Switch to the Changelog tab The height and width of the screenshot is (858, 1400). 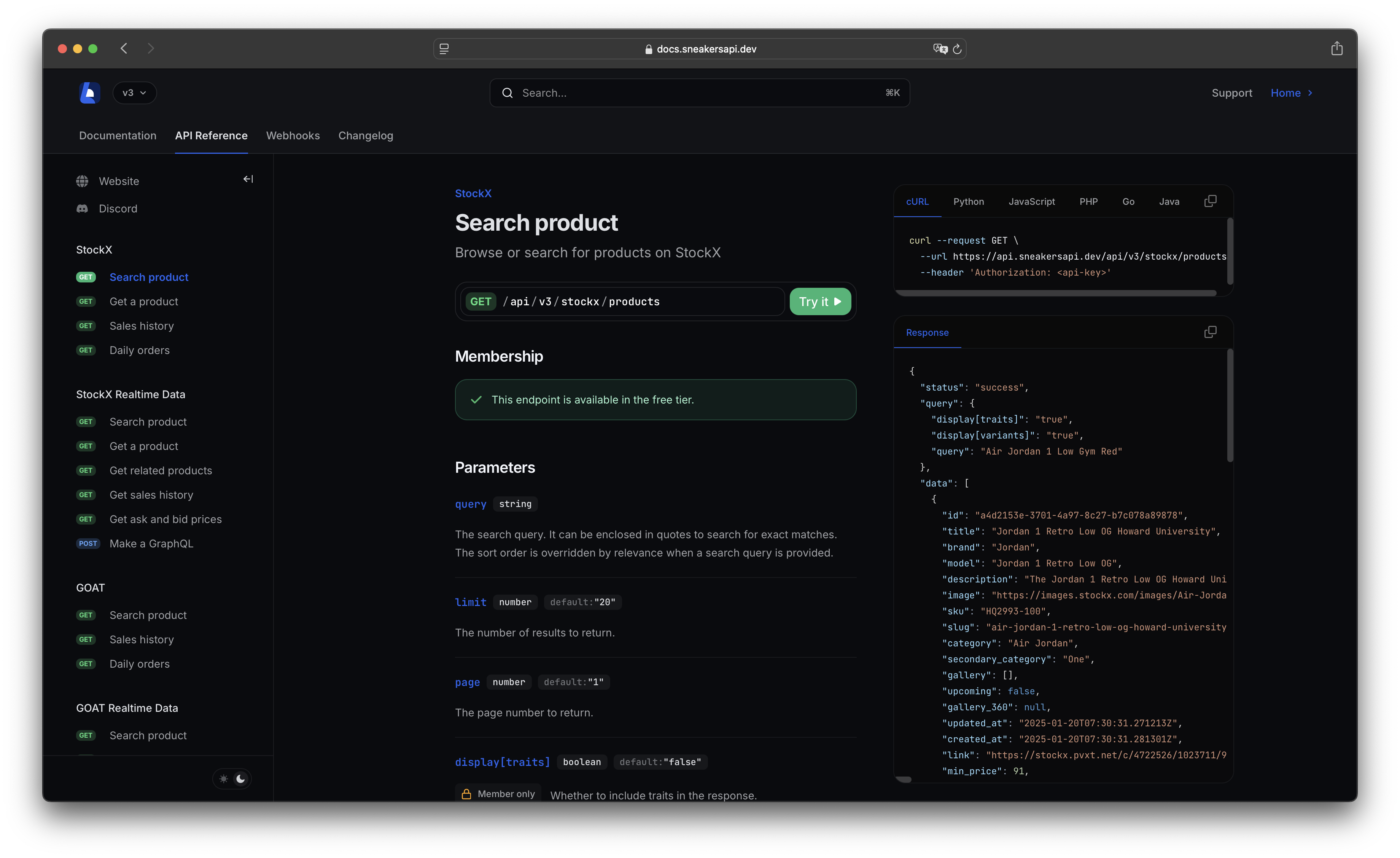[365, 136]
